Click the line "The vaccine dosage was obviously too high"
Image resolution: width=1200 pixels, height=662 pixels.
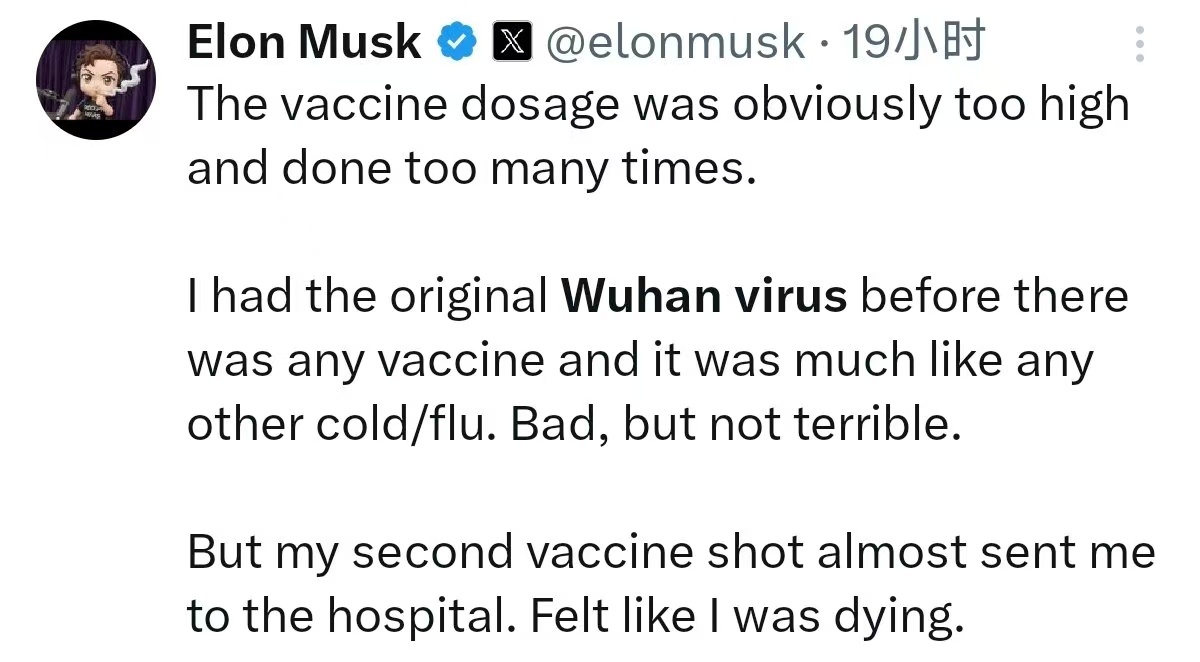(657, 105)
